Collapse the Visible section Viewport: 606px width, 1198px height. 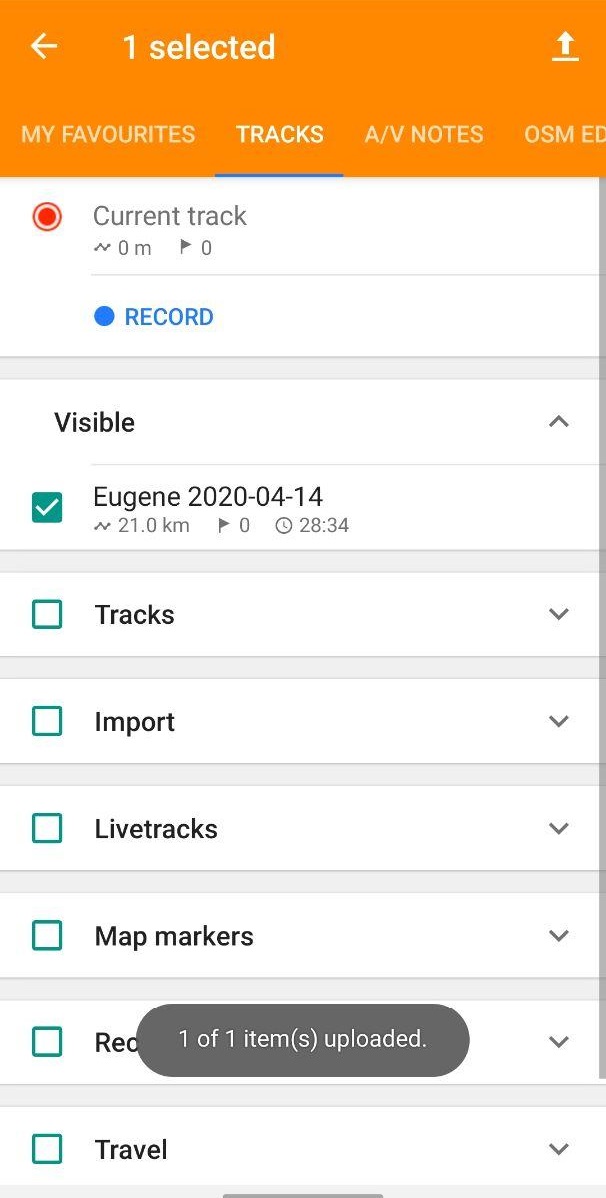(x=559, y=422)
